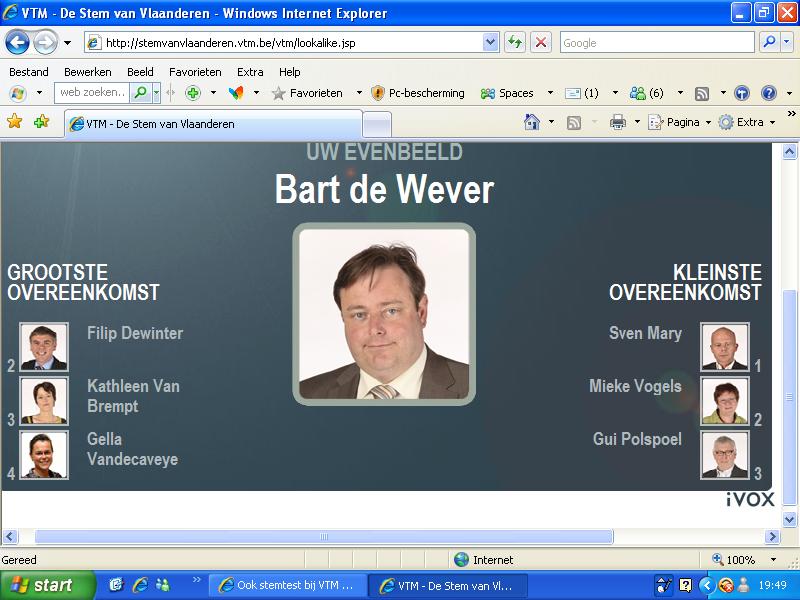The width and height of the screenshot is (800, 600).
Task: Open the Favorieten menu
Action: pos(195,72)
